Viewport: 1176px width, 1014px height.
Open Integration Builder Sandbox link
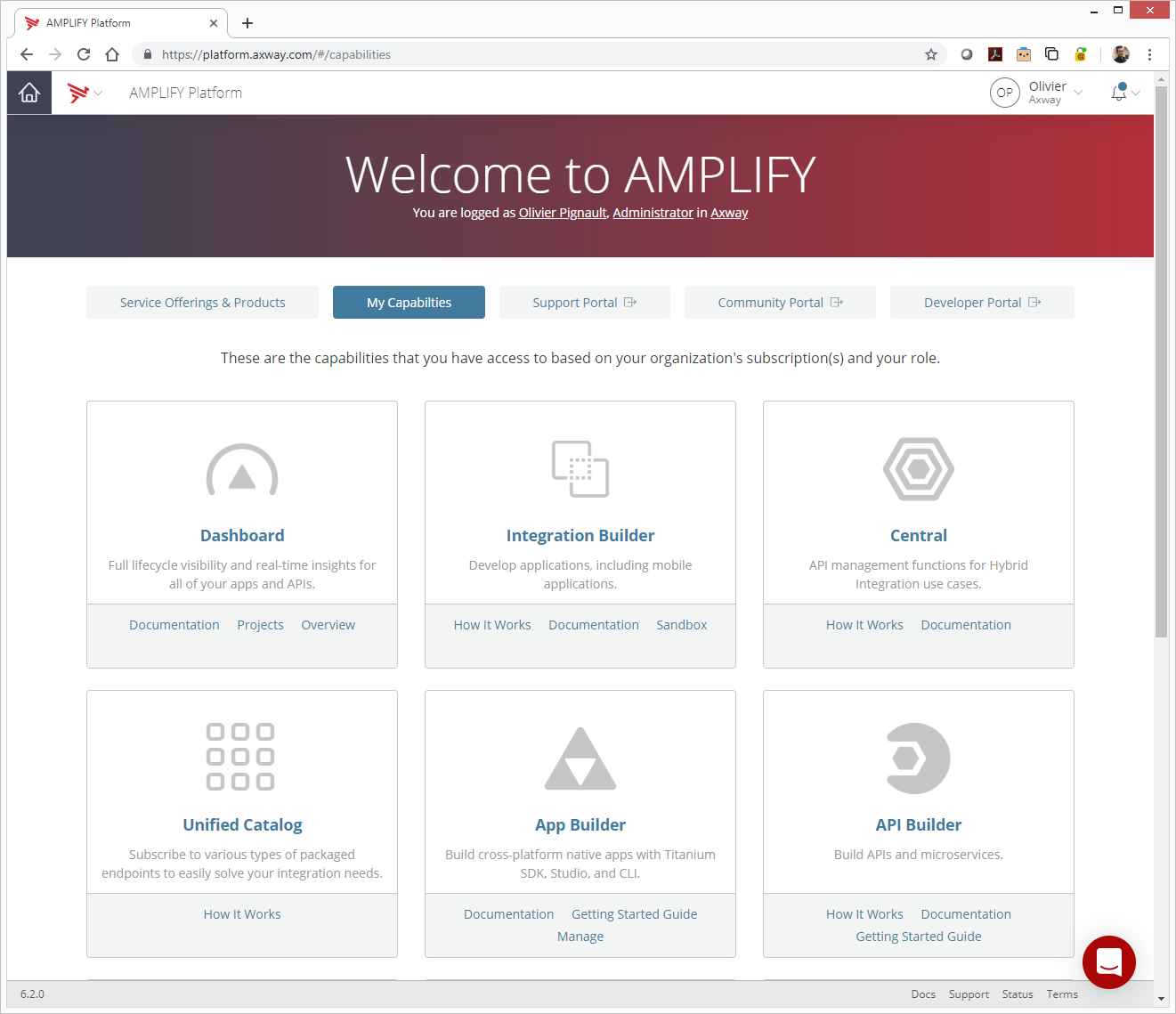682,625
